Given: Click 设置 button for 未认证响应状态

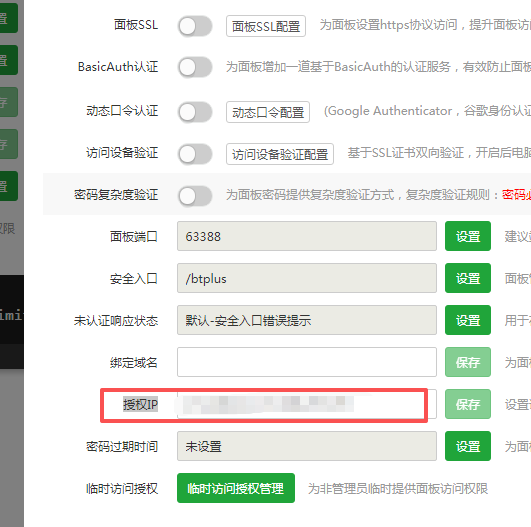Looking at the screenshot, I should point(468,320).
